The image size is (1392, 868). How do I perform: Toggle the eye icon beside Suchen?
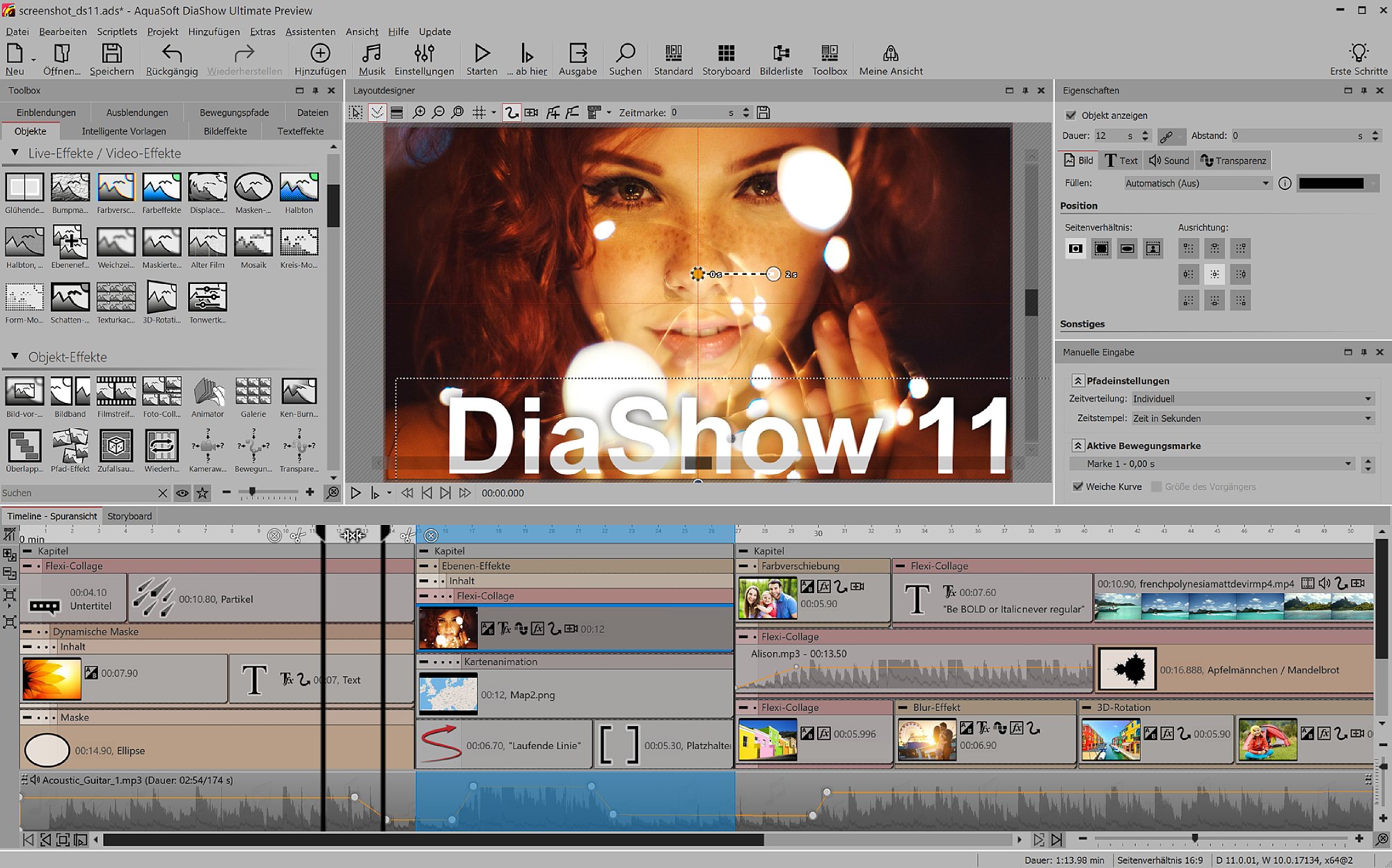click(x=182, y=493)
